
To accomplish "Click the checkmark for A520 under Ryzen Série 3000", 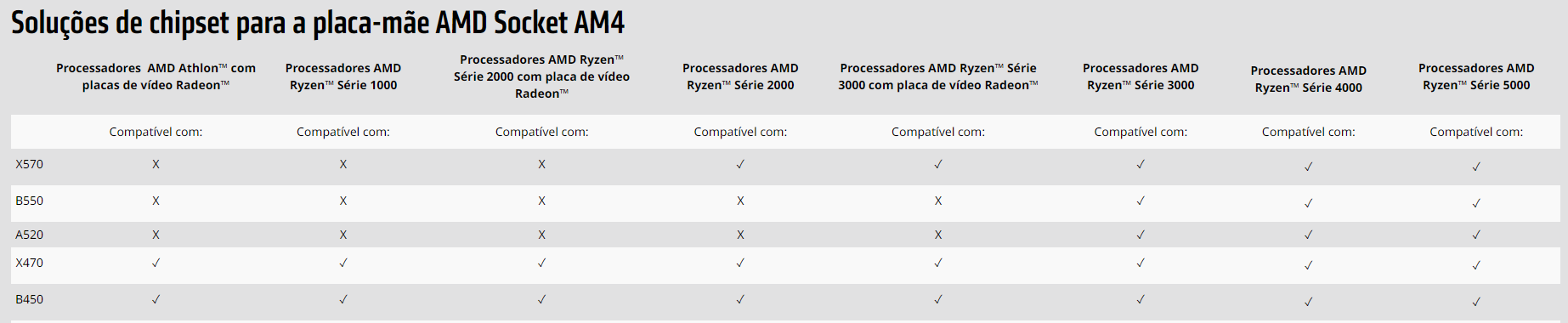I will point(1141,235).
